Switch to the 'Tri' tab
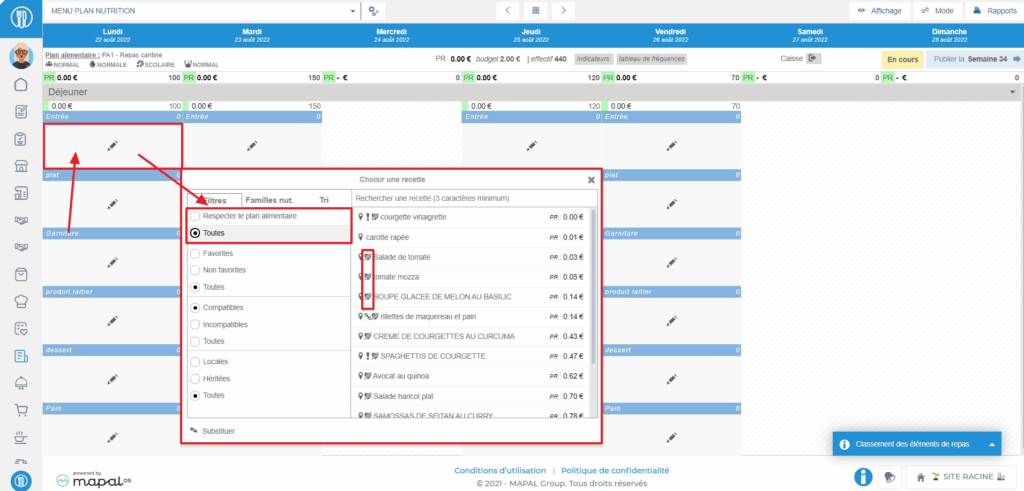The image size is (1024, 491). coord(324,200)
